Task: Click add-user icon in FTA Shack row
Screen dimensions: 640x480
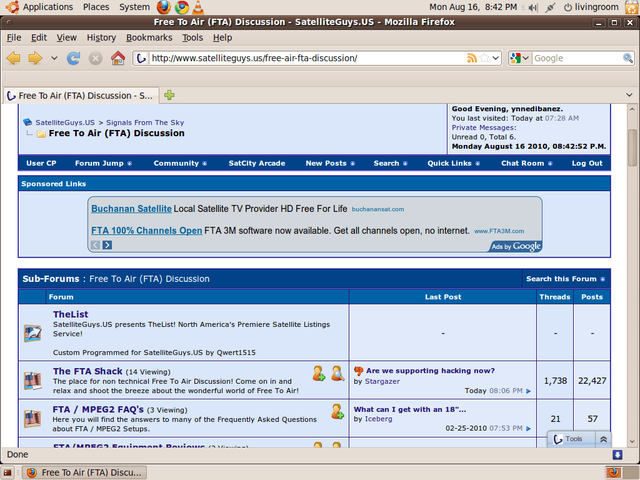Action: tap(319, 373)
